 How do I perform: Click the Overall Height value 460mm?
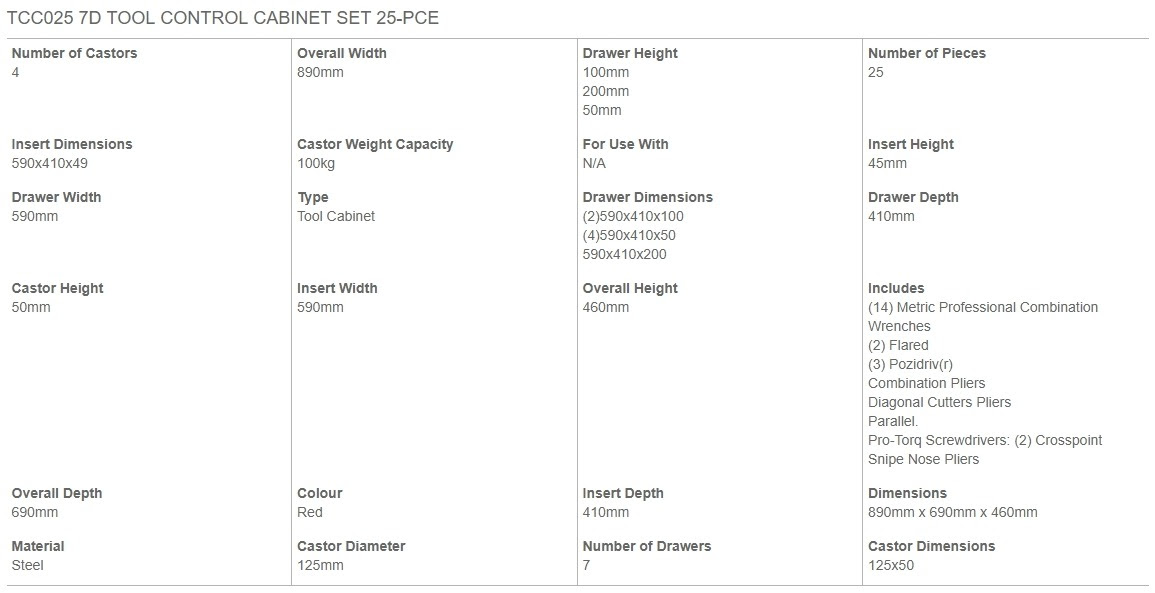point(605,308)
